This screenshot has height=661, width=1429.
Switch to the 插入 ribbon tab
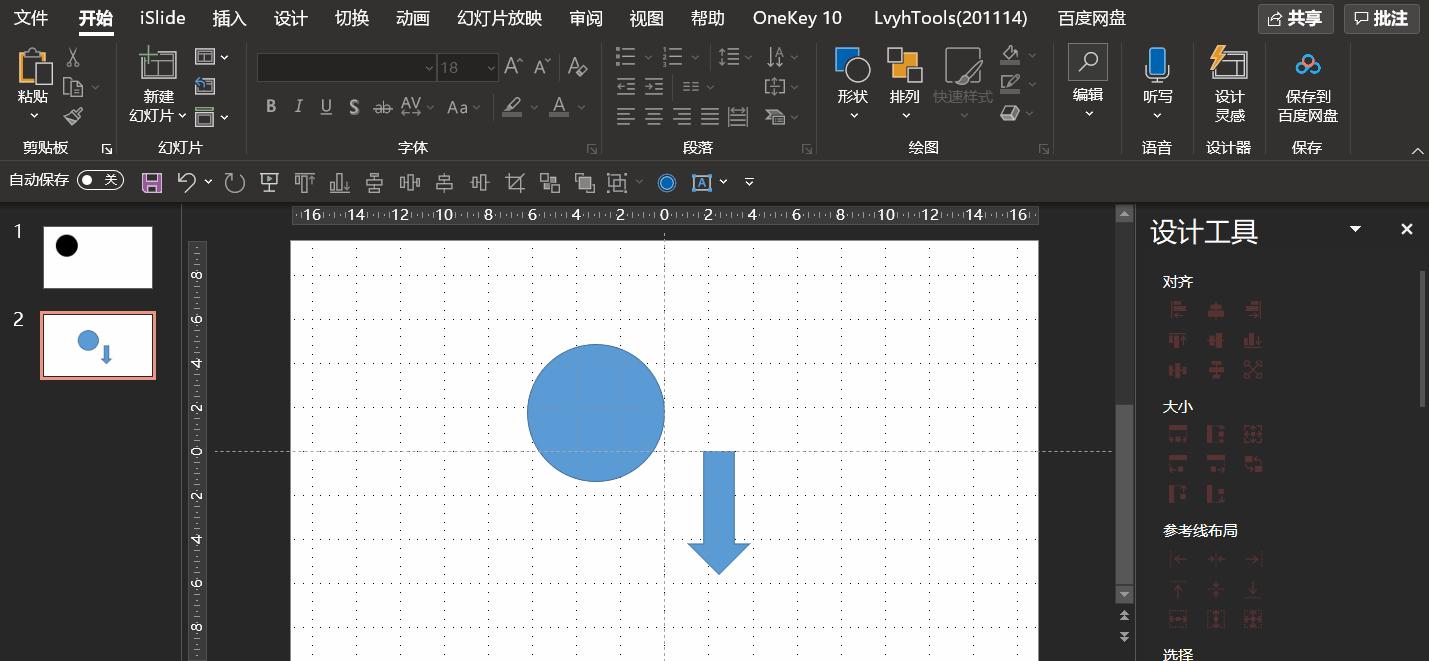coord(229,18)
